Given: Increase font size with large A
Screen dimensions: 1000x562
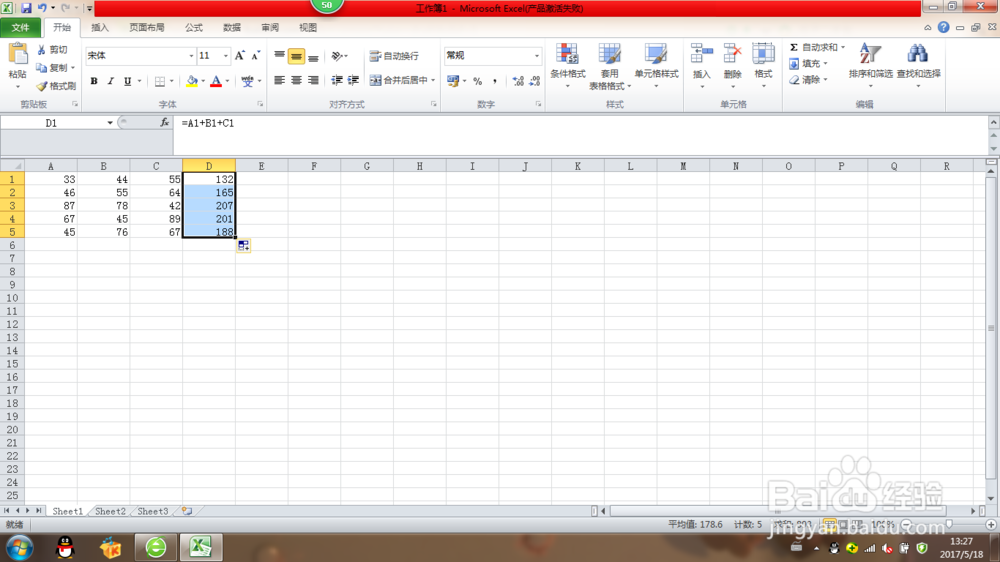Looking at the screenshot, I should tap(240, 56).
